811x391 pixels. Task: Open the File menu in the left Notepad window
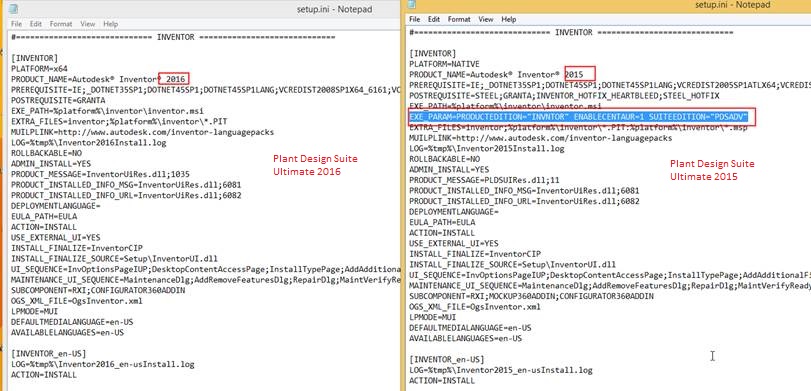tap(16, 24)
